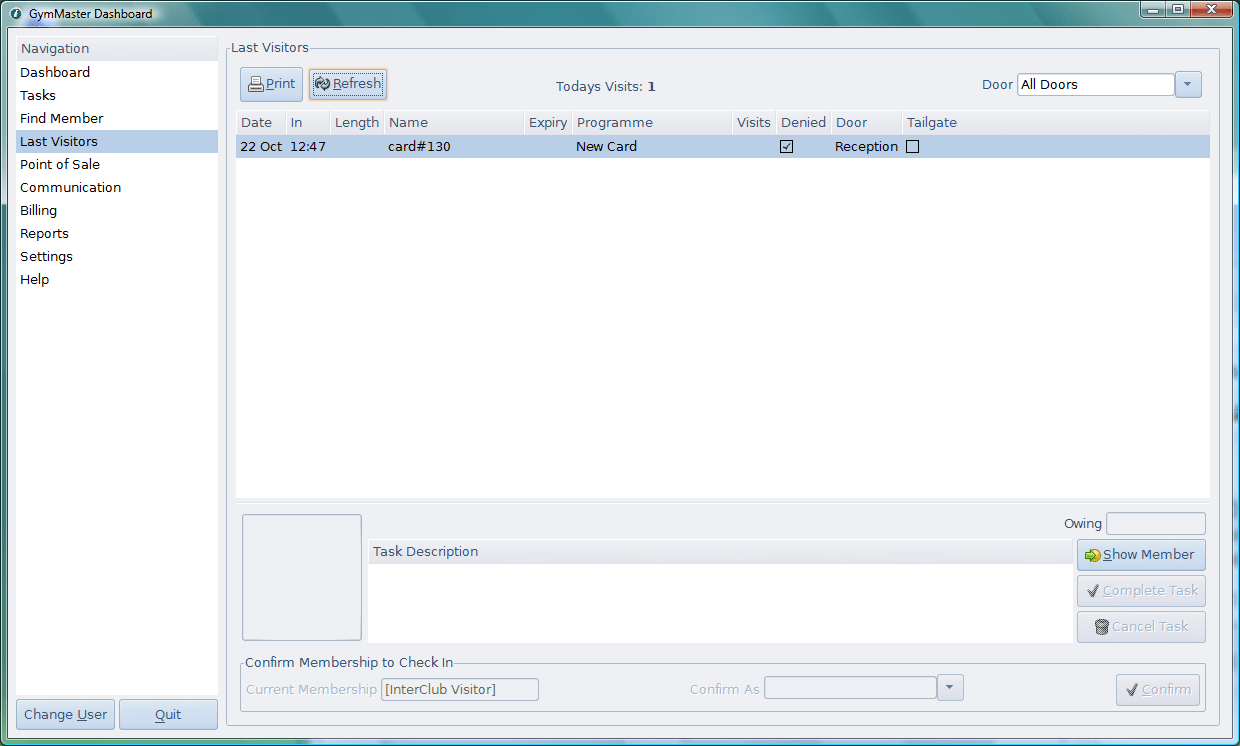Open Billing section
This screenshot has width=1240, height=746.
coord(116,210)
